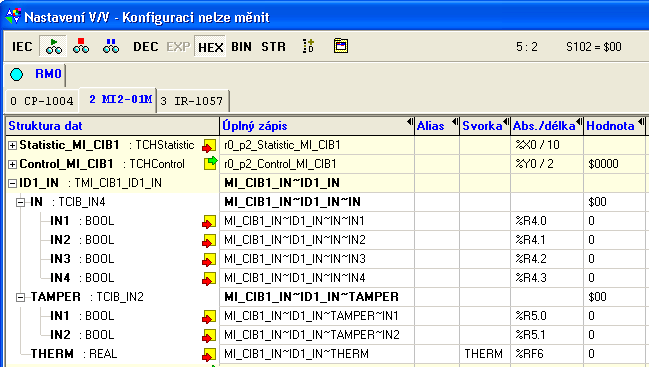Open the 3 IR-1057 tab

coord(192,101)
